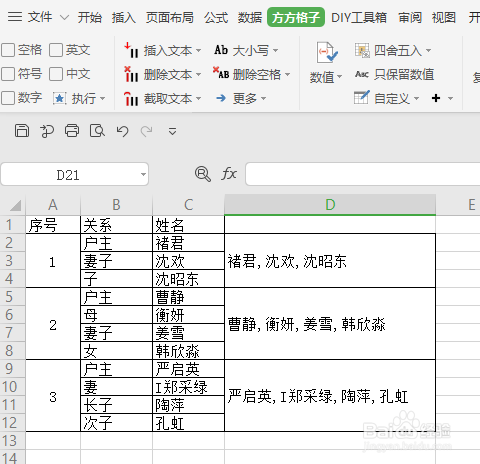Click the 自定义 table icon

pos(362,98)
